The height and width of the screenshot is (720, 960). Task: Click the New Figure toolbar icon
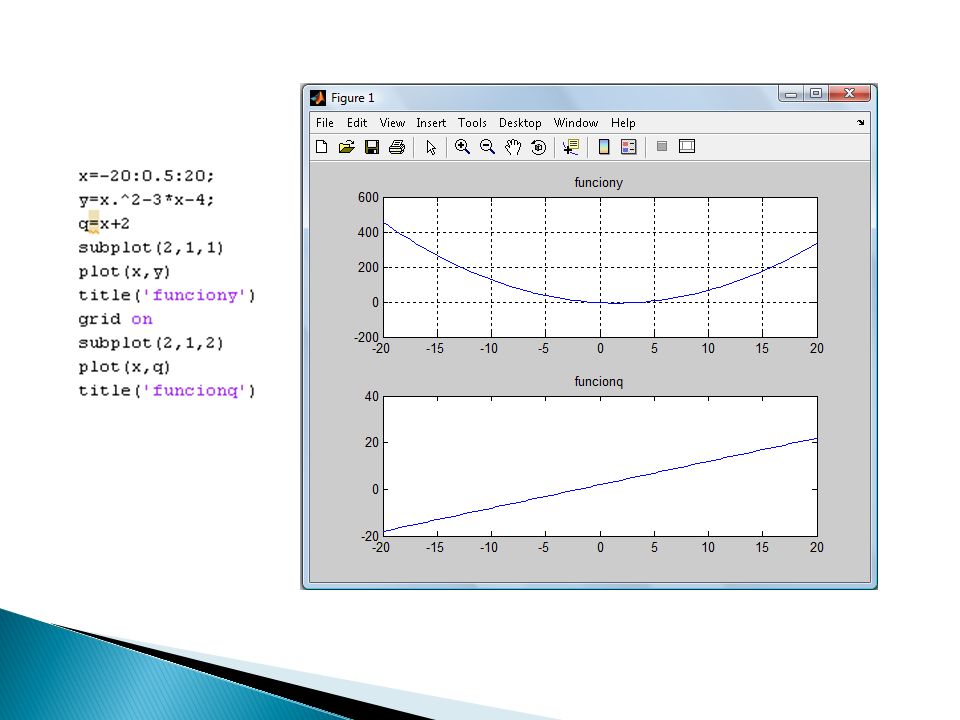pos(321,147)
